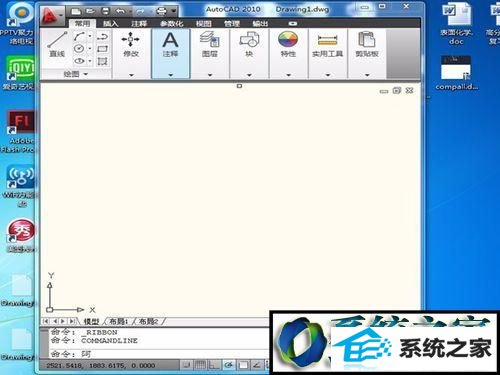This screenshot has width=500, height=375.
Task: Click the 剪贴板 clipboard panel button
Action: [x=367, y=45]
